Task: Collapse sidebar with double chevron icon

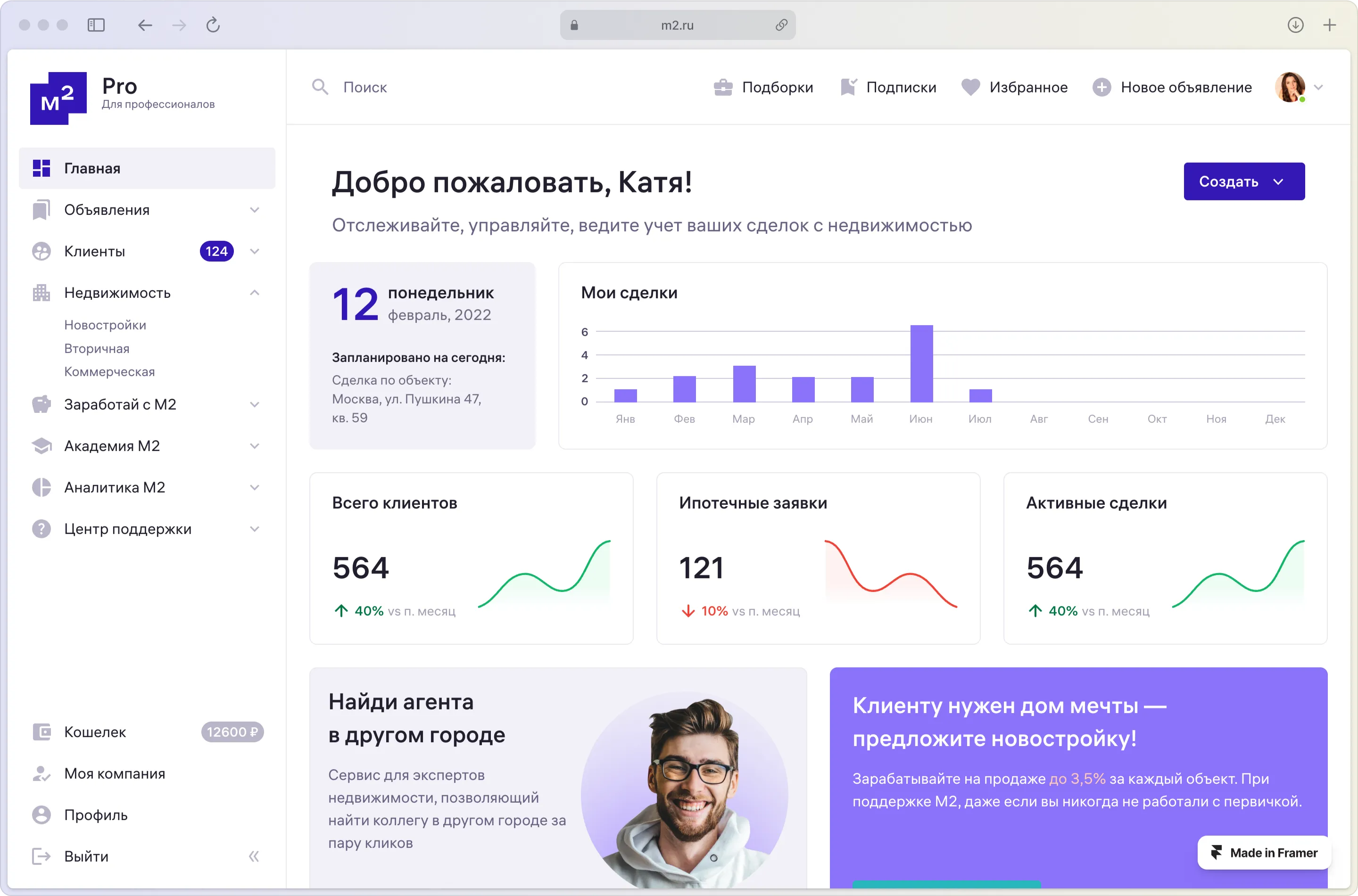Action: (x=254, y=856)
